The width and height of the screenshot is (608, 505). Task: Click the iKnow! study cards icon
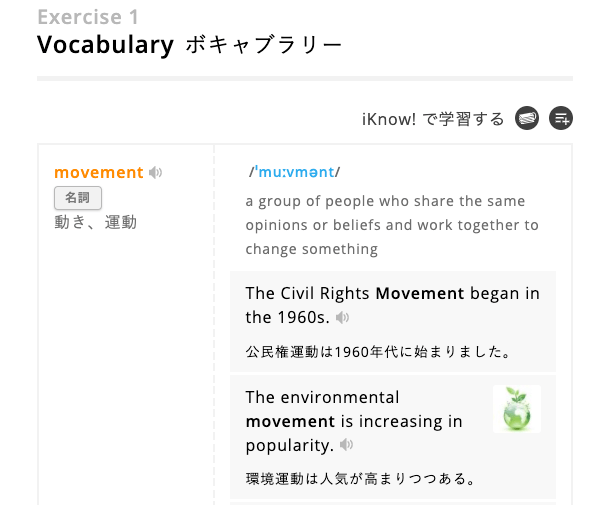[527, 119]
